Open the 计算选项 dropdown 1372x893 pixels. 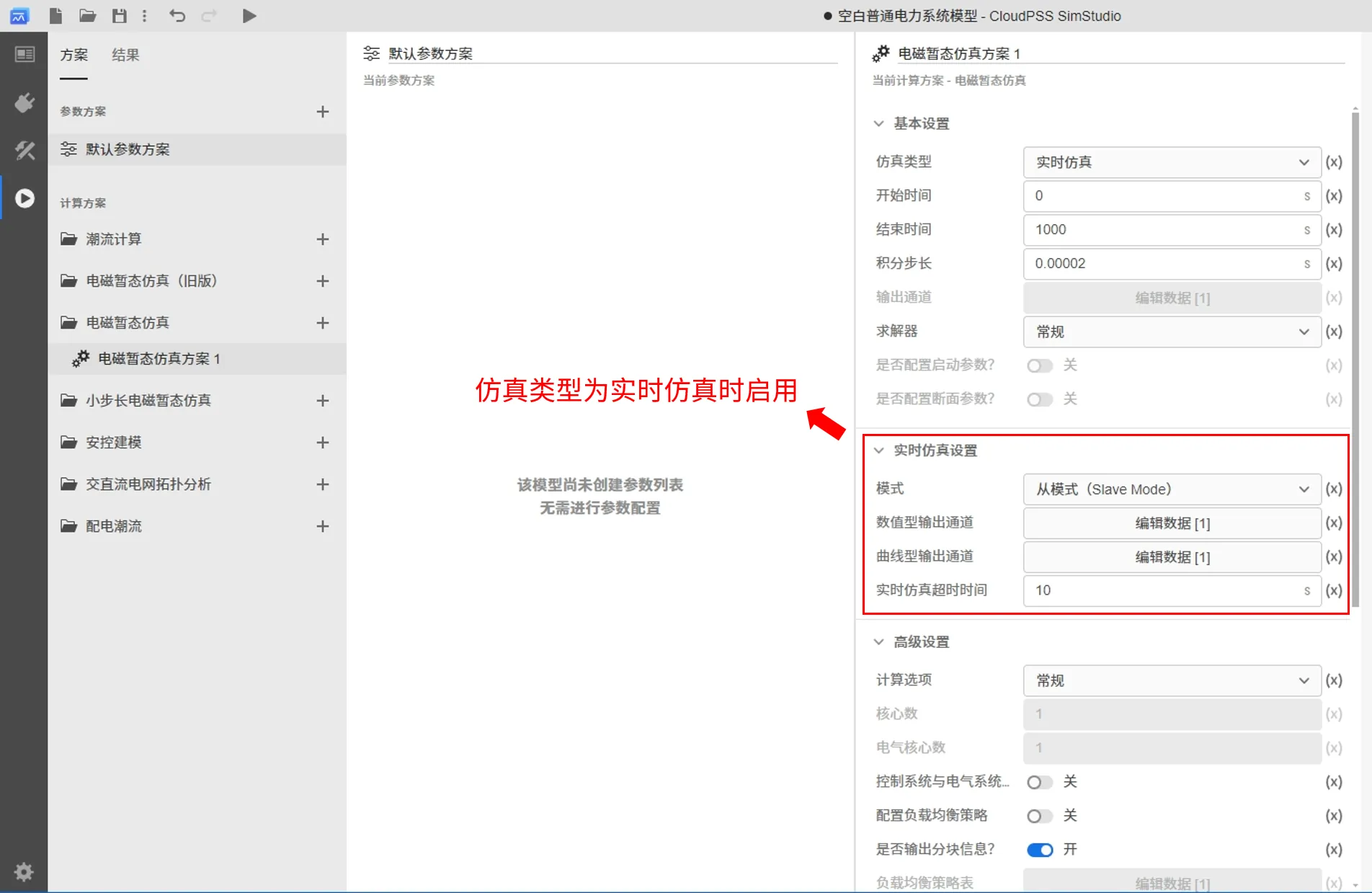[1172, 680]
